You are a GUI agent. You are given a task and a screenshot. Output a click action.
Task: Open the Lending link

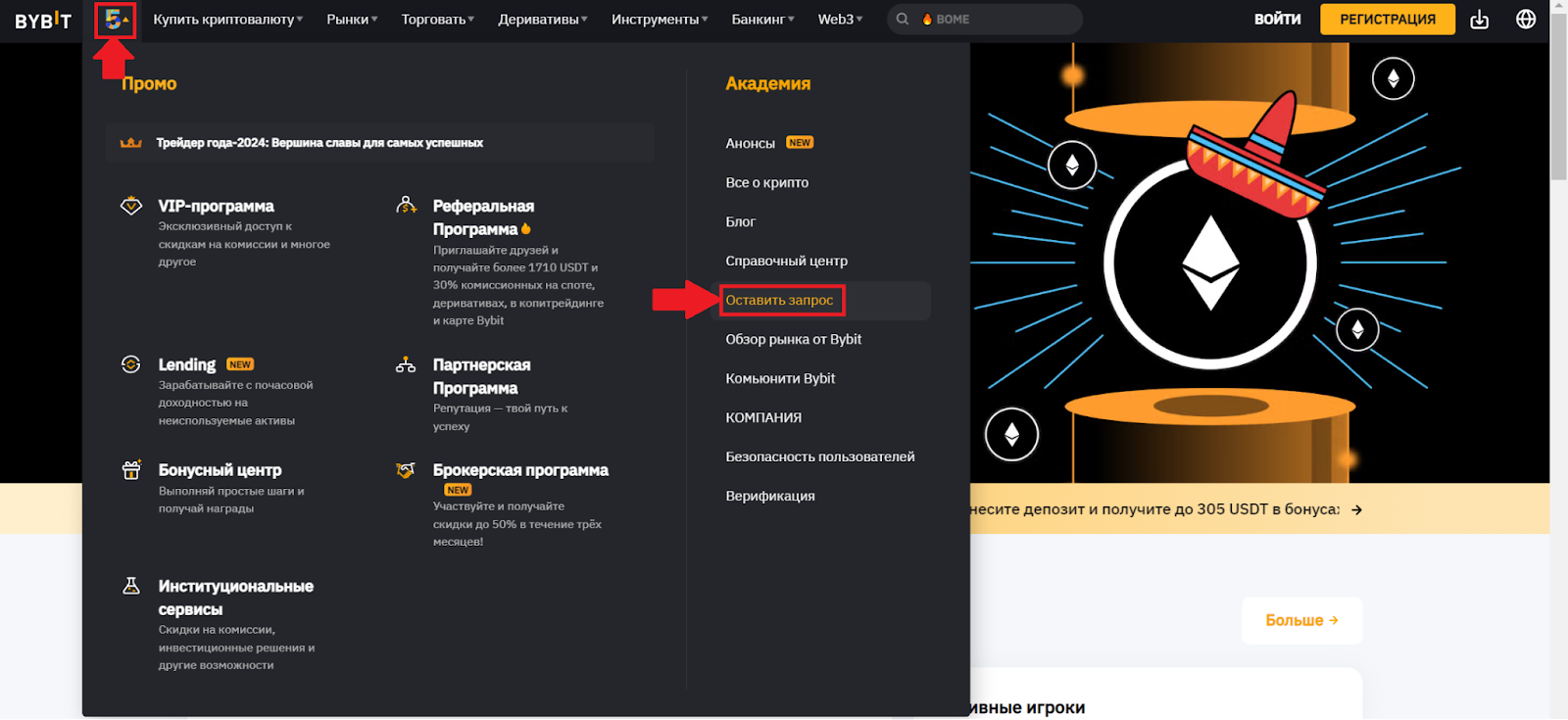(187, 364)
